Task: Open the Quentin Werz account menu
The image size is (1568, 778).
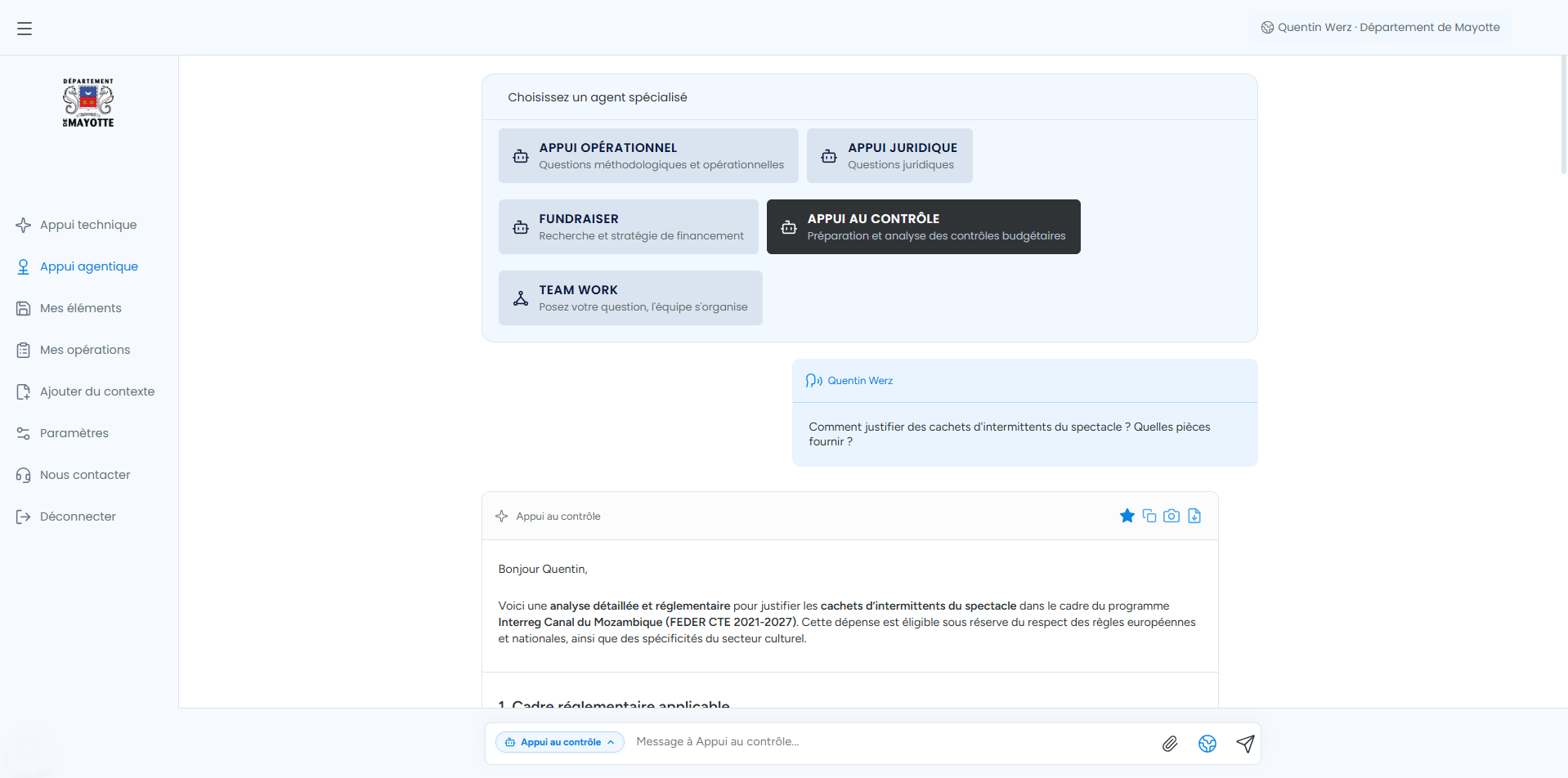Action: coord(1380,27)
